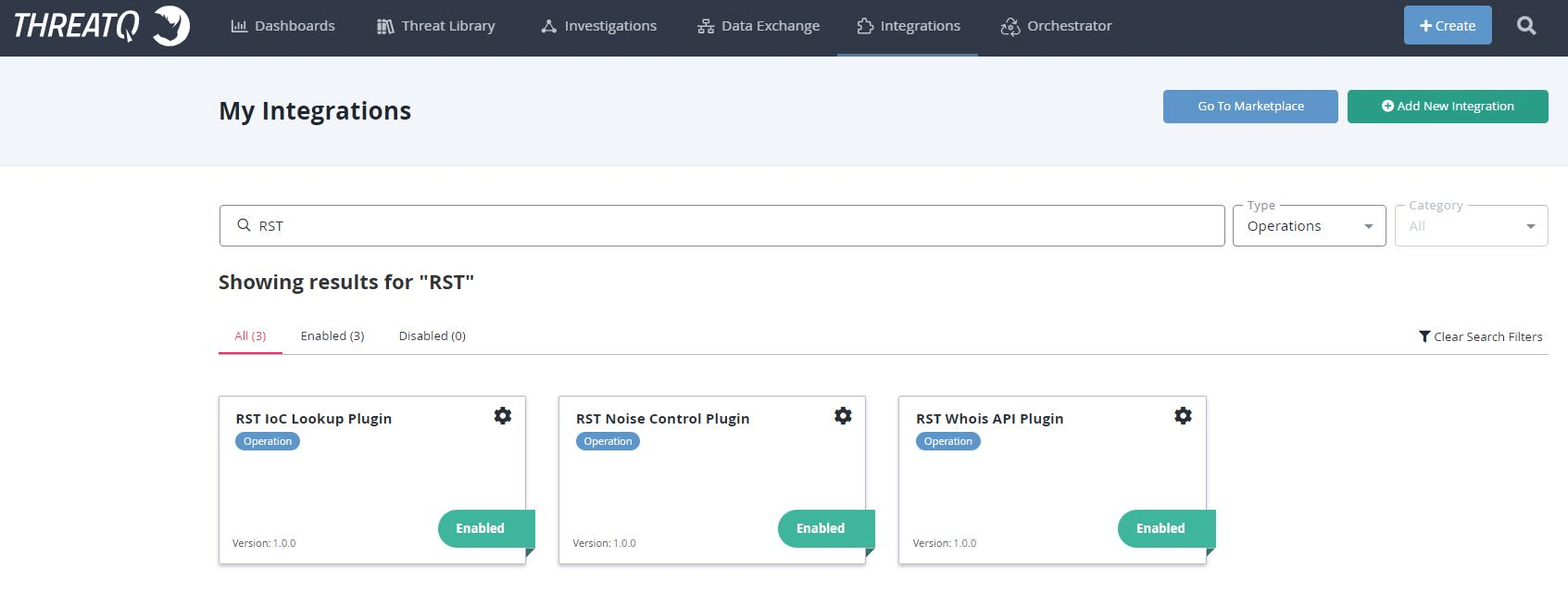The width and height of the screenshot is (1568, 595).
Task: Click the My Integrations heading
Action: (x=315, y=111)
